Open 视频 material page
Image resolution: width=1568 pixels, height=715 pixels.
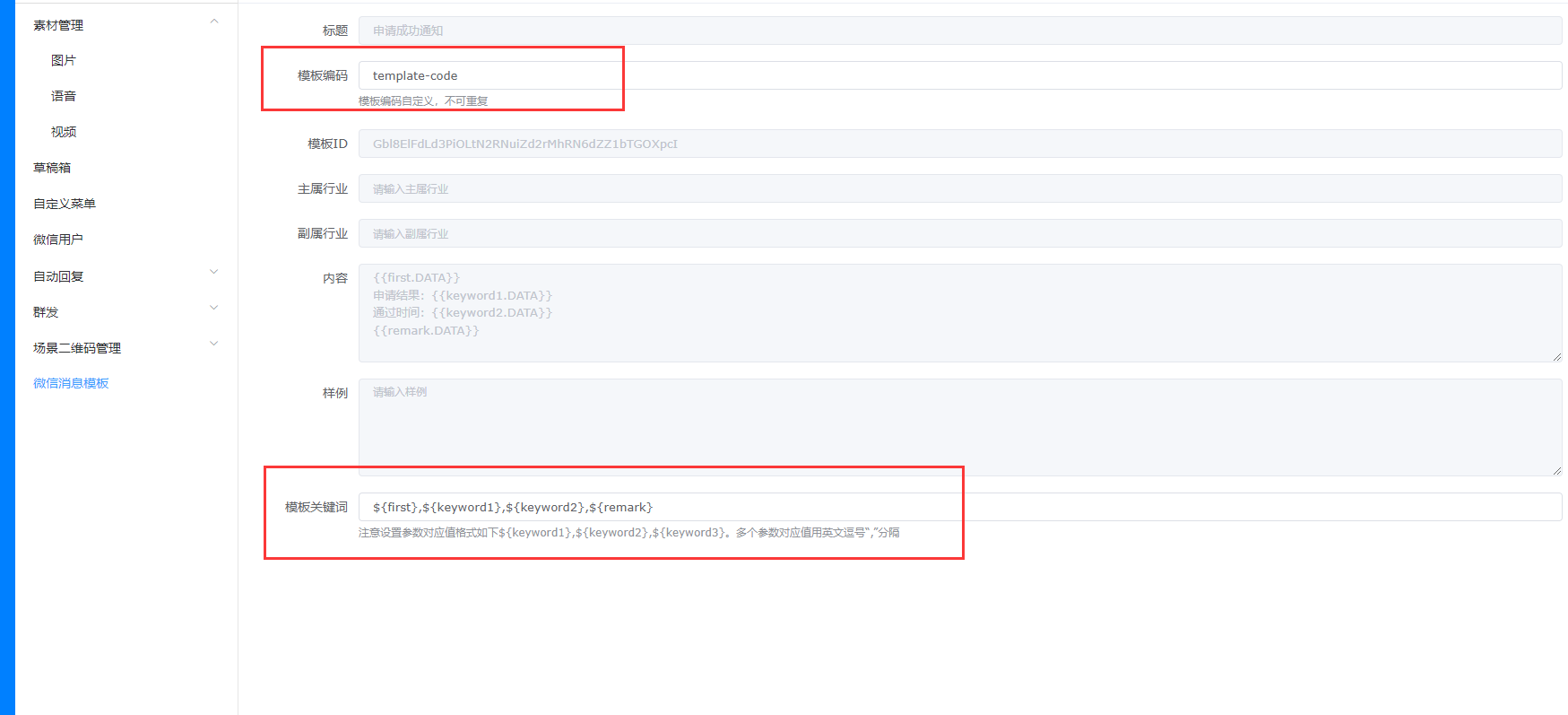pos(64,132)
